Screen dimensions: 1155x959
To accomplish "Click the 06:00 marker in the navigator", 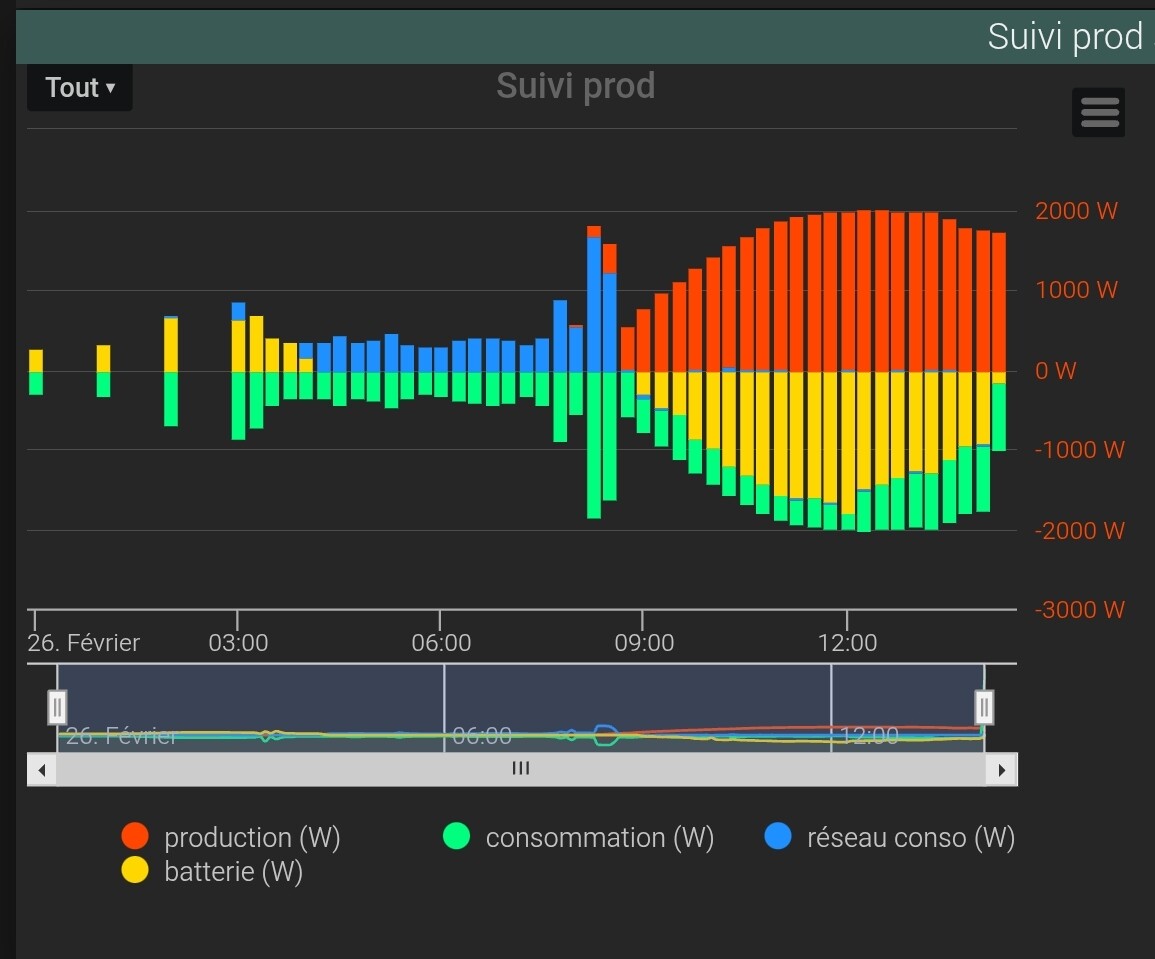I will click(481, 736).
